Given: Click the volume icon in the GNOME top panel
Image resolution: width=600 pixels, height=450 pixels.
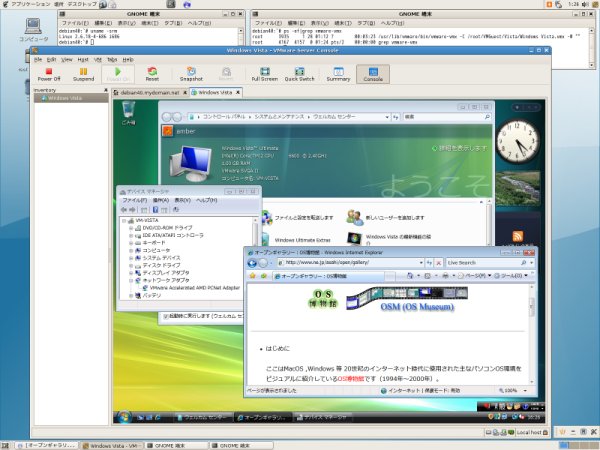Looking at the screenshot, I should coord(585,4).
